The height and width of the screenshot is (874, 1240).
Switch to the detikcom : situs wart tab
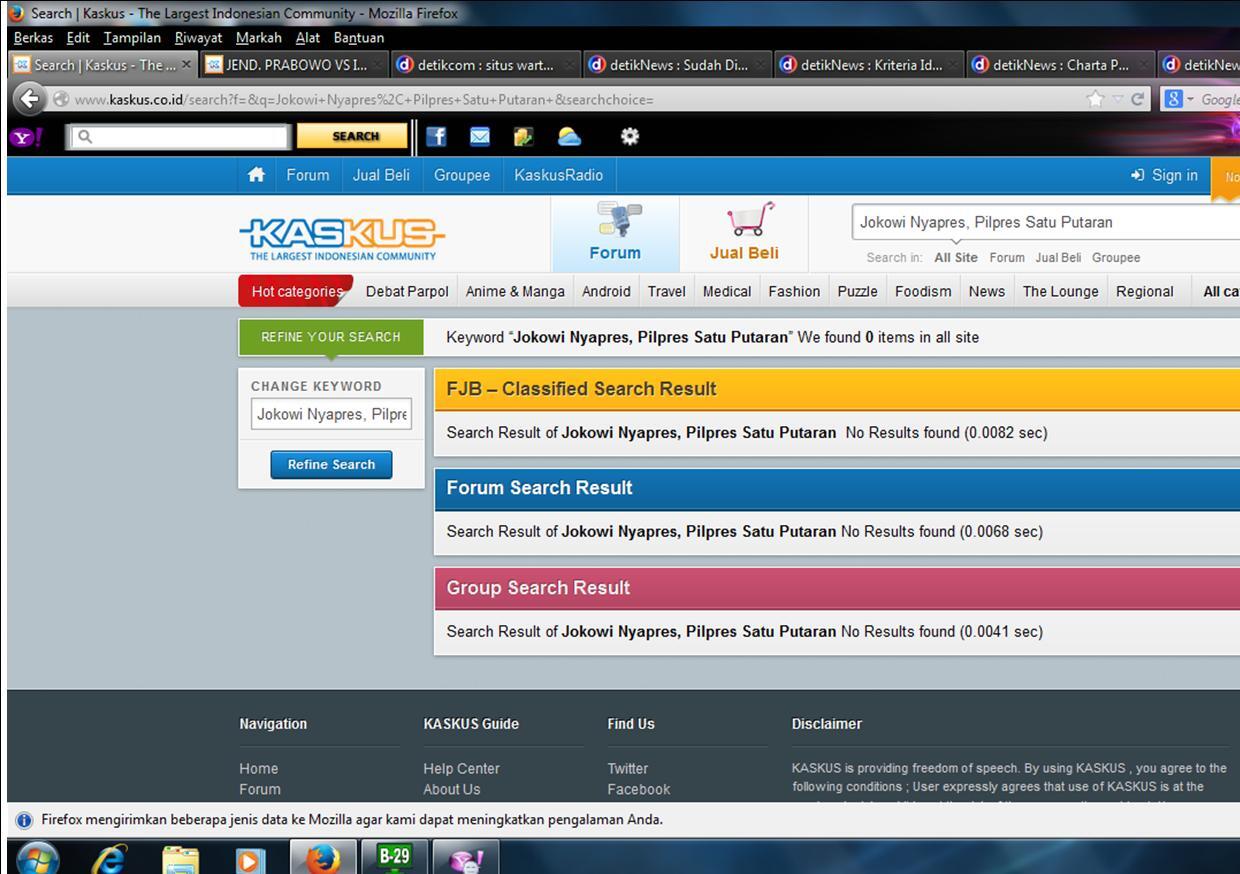(486, 65)
